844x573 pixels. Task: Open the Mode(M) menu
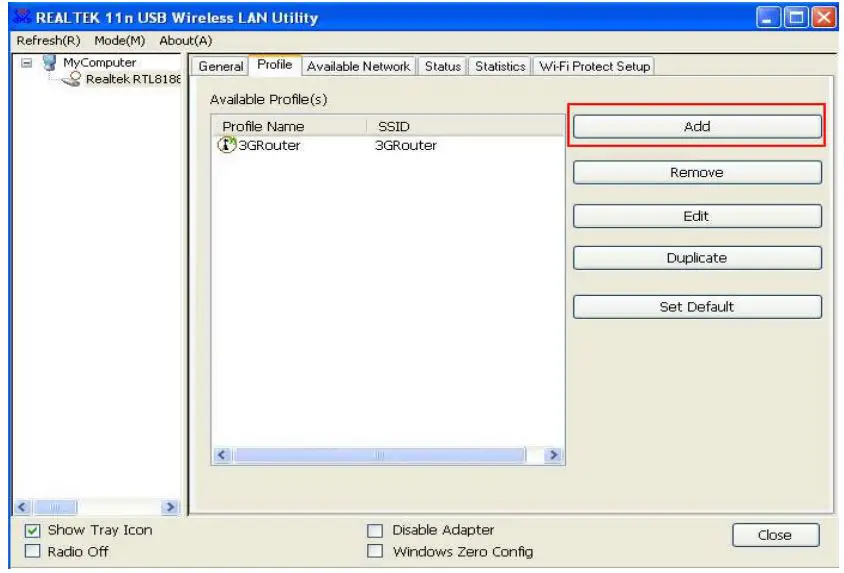119,40
